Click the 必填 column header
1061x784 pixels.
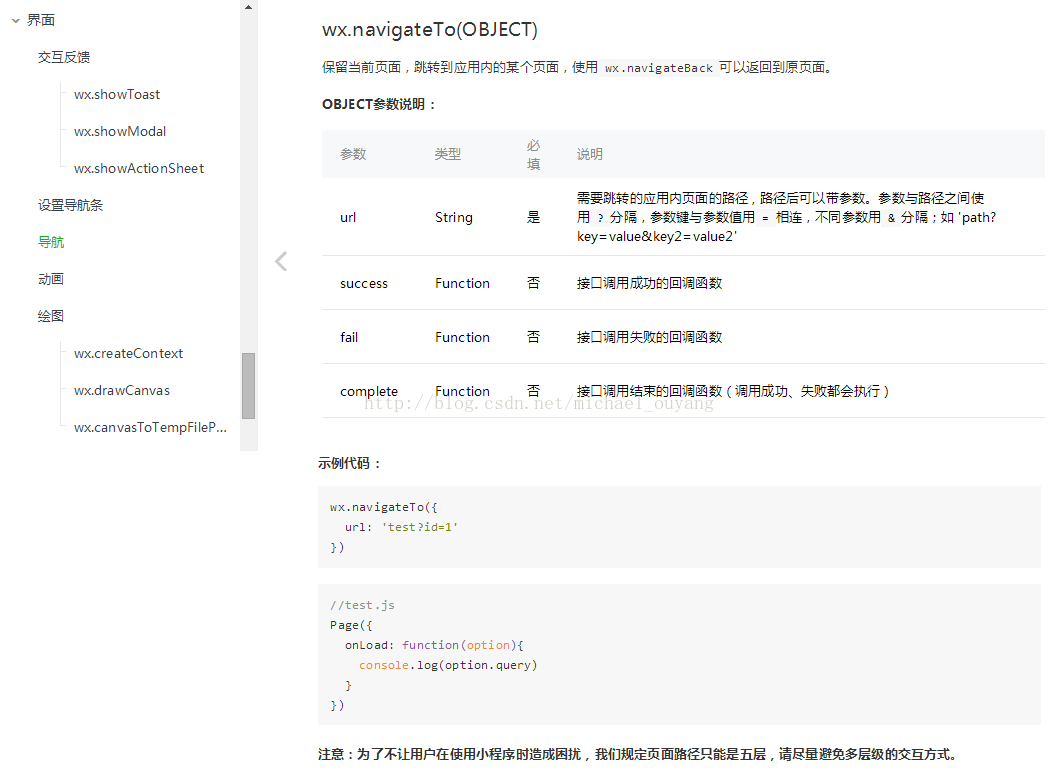(533, 154)
